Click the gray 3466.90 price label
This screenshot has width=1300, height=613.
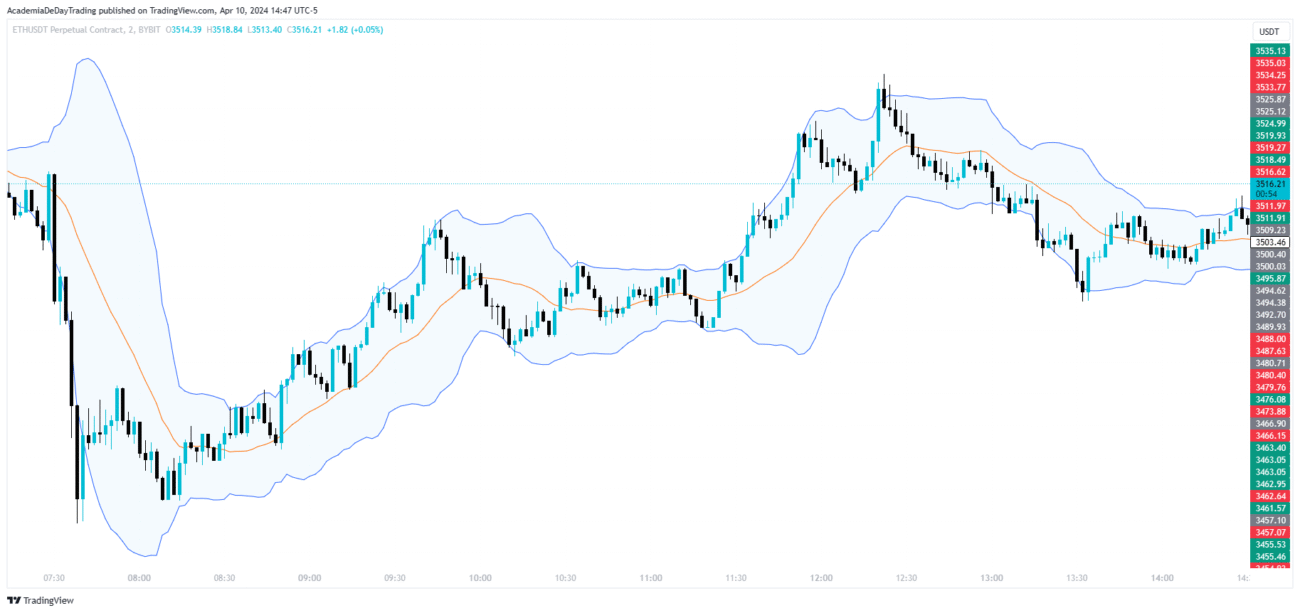pos(1269,424)
